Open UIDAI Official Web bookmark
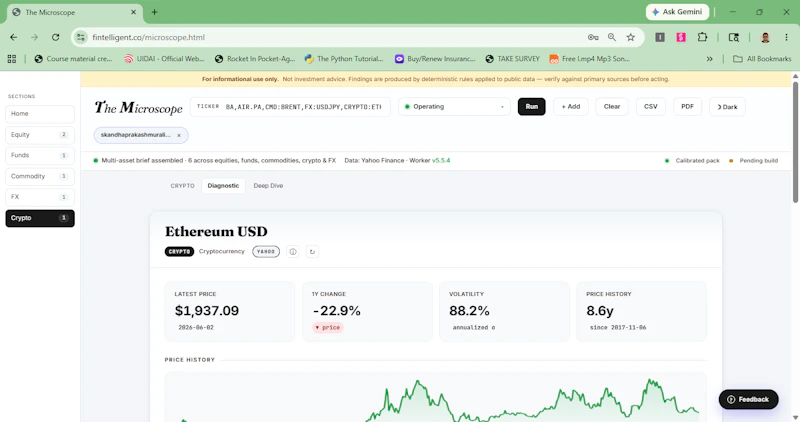Image resolution: width=800 pixels, height=422 pixels. (164, 59)
